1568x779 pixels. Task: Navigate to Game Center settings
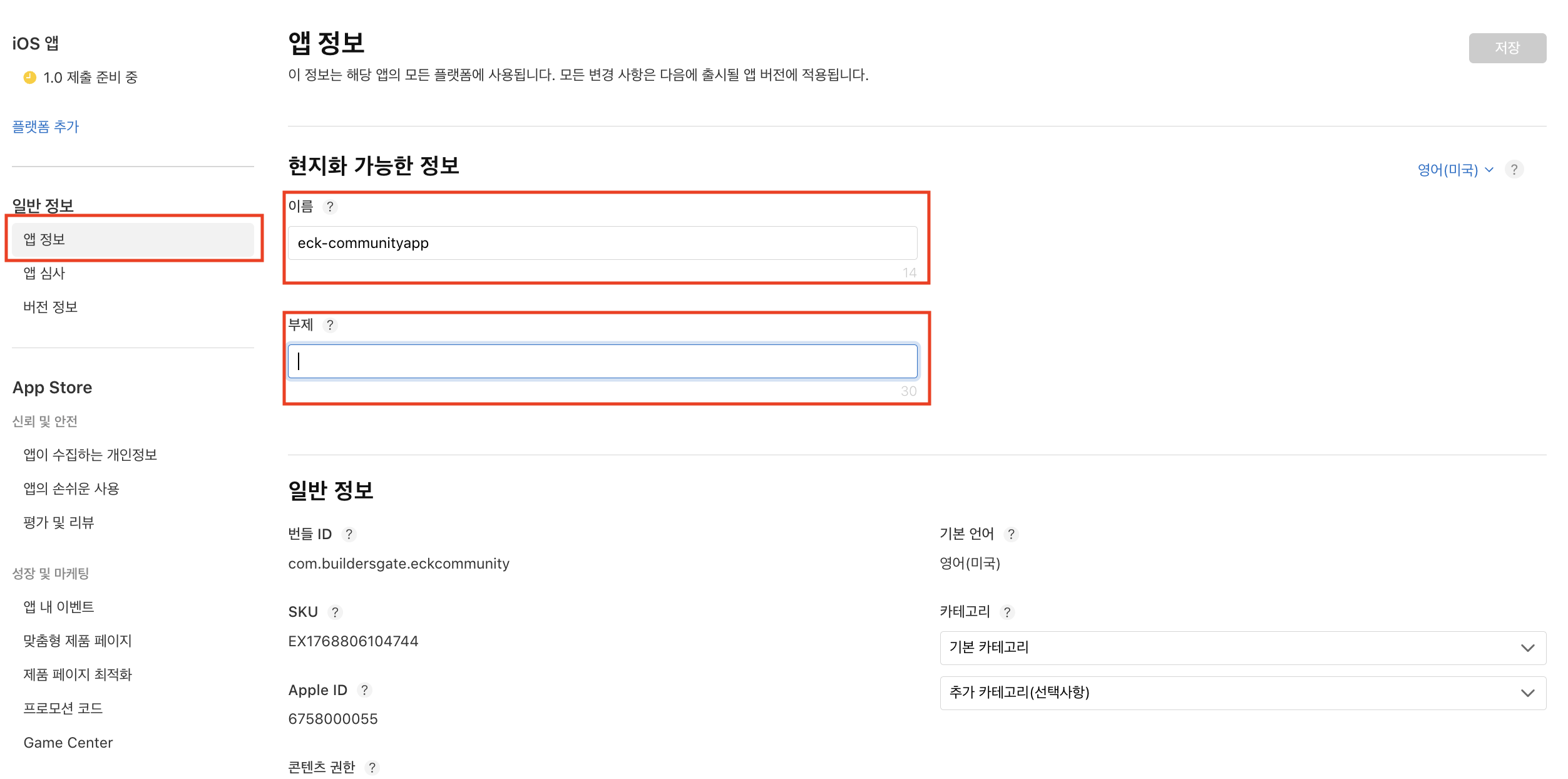coord(68,743)
